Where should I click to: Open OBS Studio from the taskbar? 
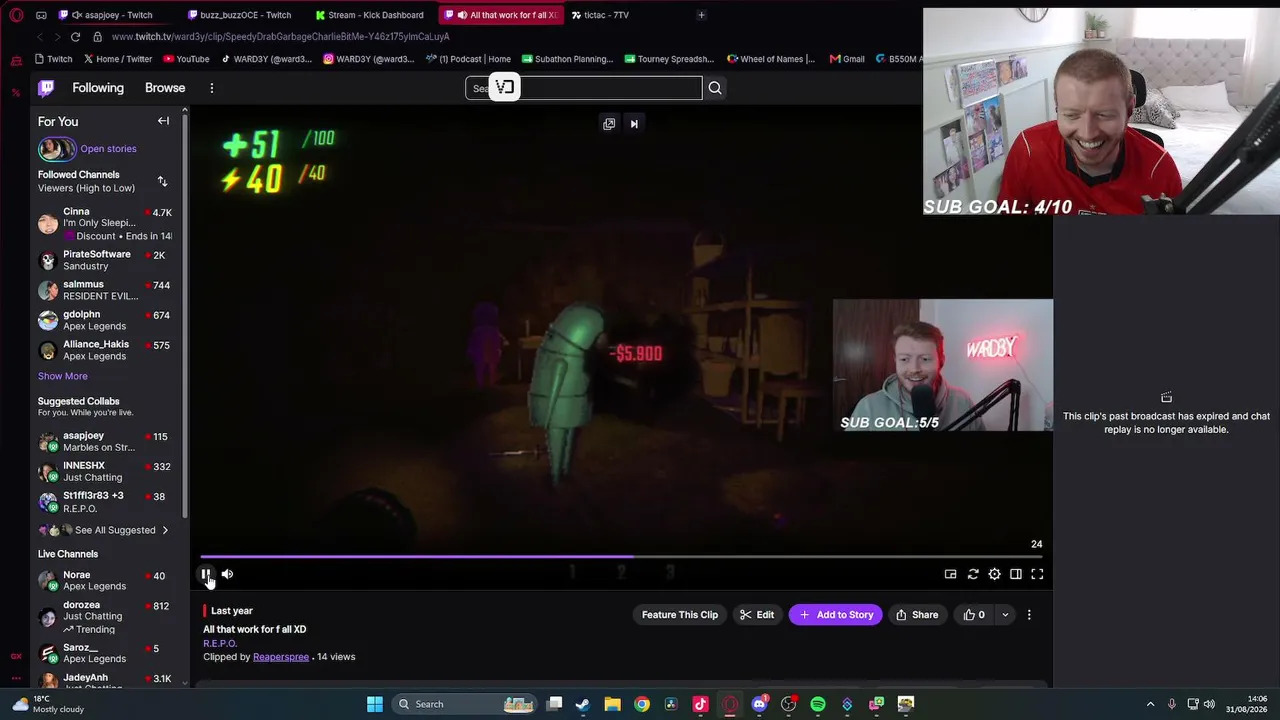click(788, 704)
